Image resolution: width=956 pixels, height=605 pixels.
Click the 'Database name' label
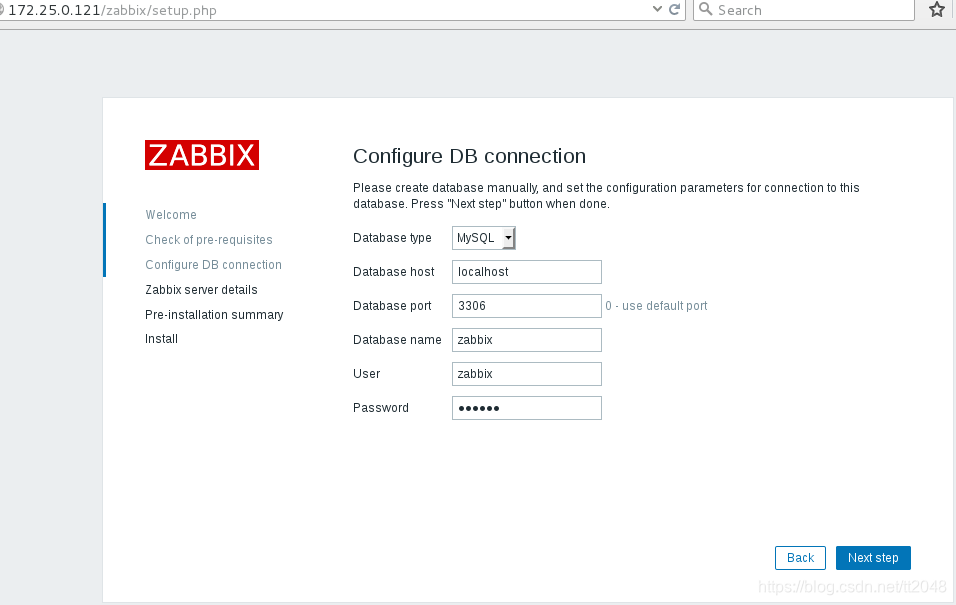click(397, 340)
